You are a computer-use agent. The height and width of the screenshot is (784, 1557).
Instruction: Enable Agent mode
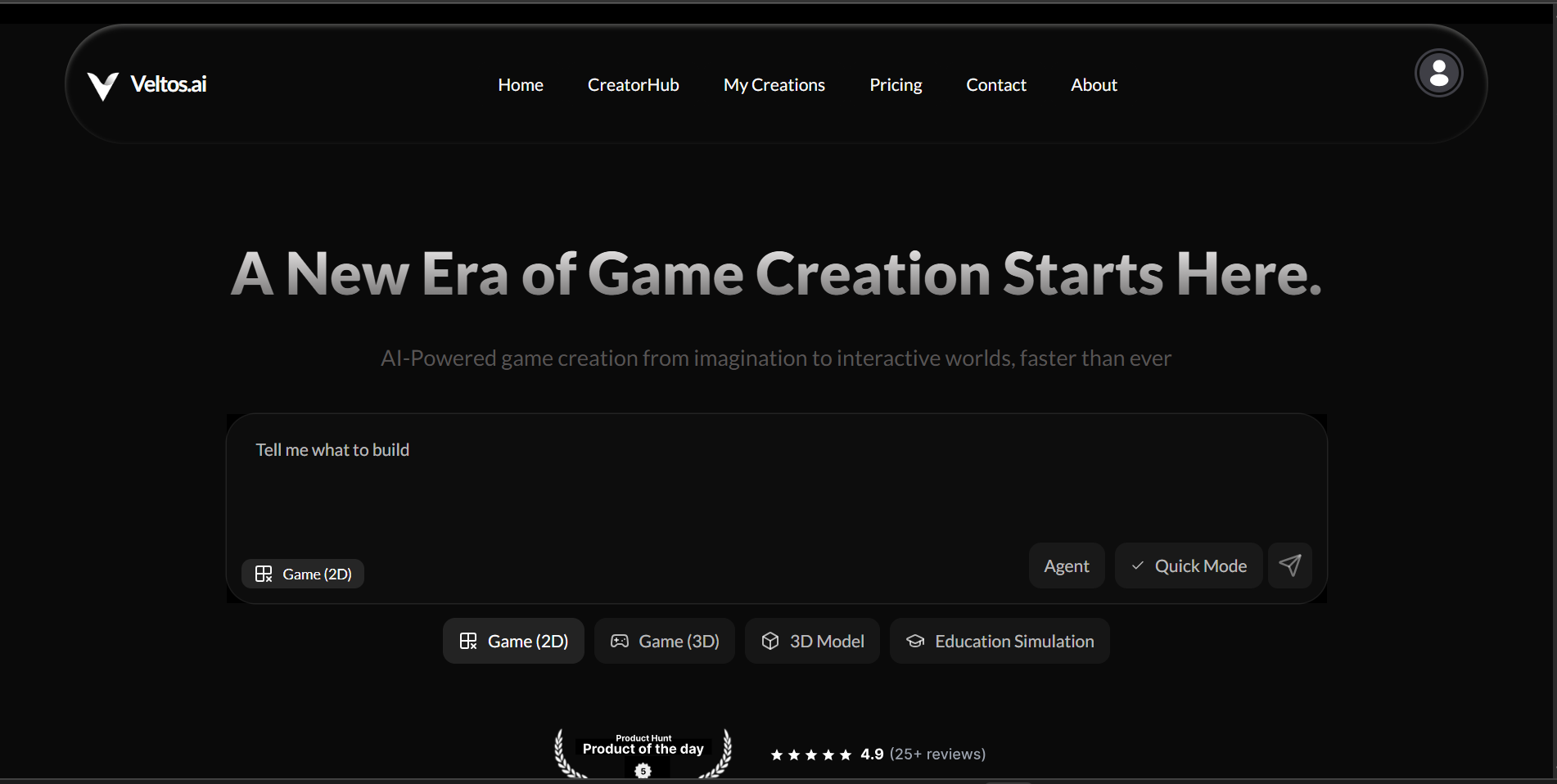tap(1066, 565)
